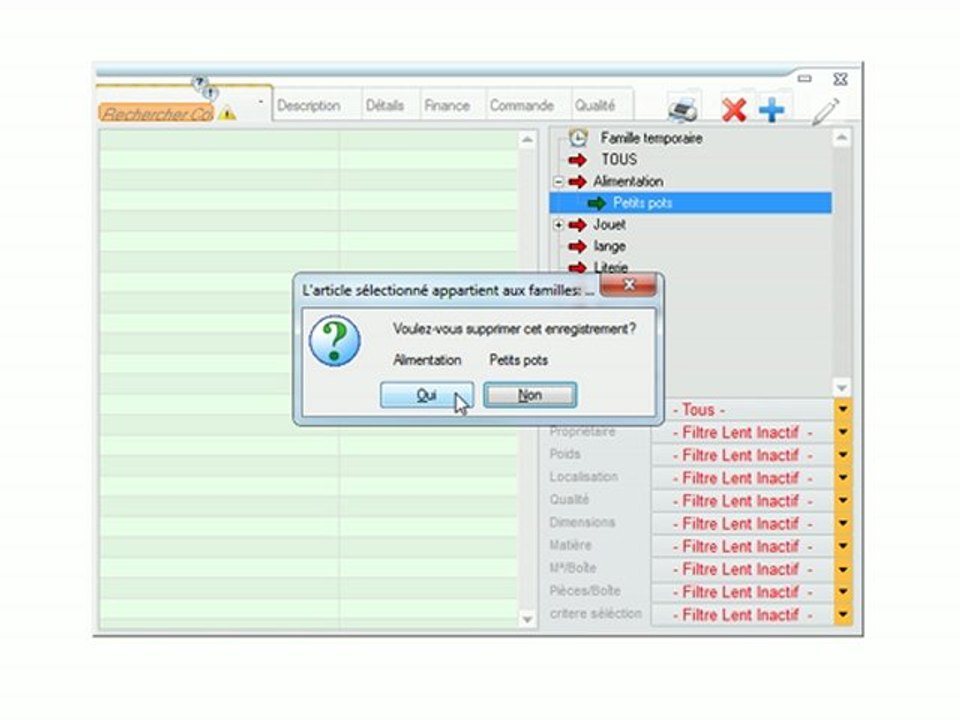Open the Qualité filter dropdown arrow
Viewport: 960px width, 720px height.
843,500
